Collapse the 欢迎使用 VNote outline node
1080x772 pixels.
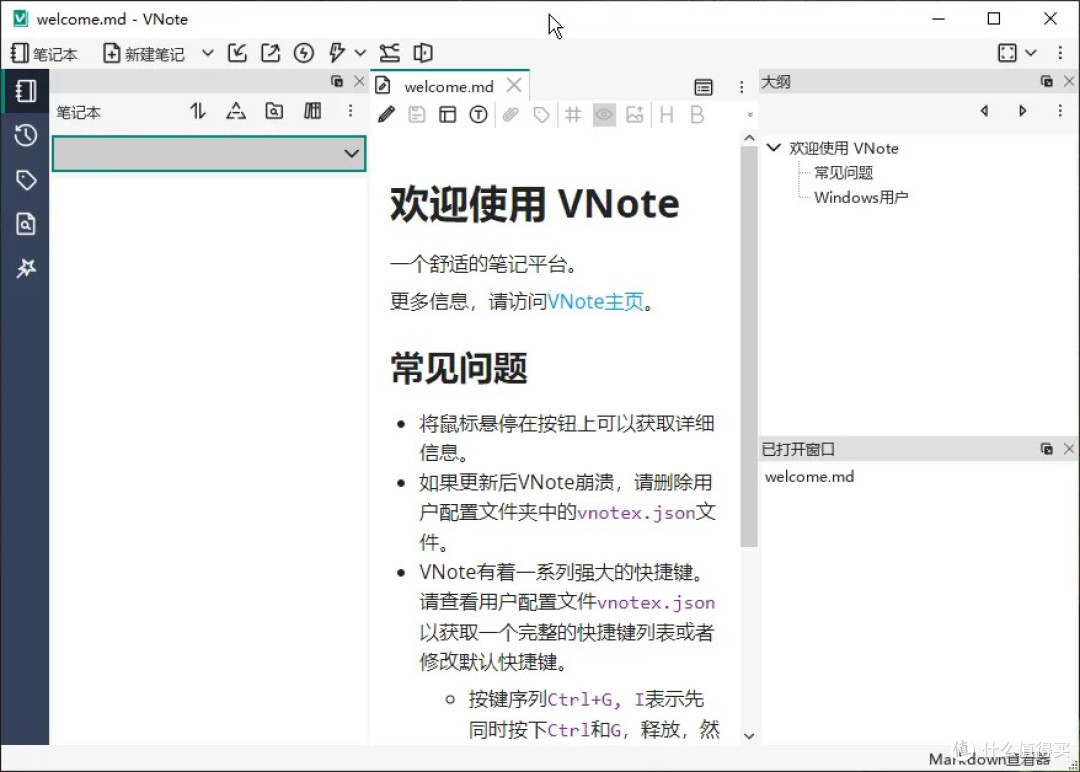tap(773, 147)
